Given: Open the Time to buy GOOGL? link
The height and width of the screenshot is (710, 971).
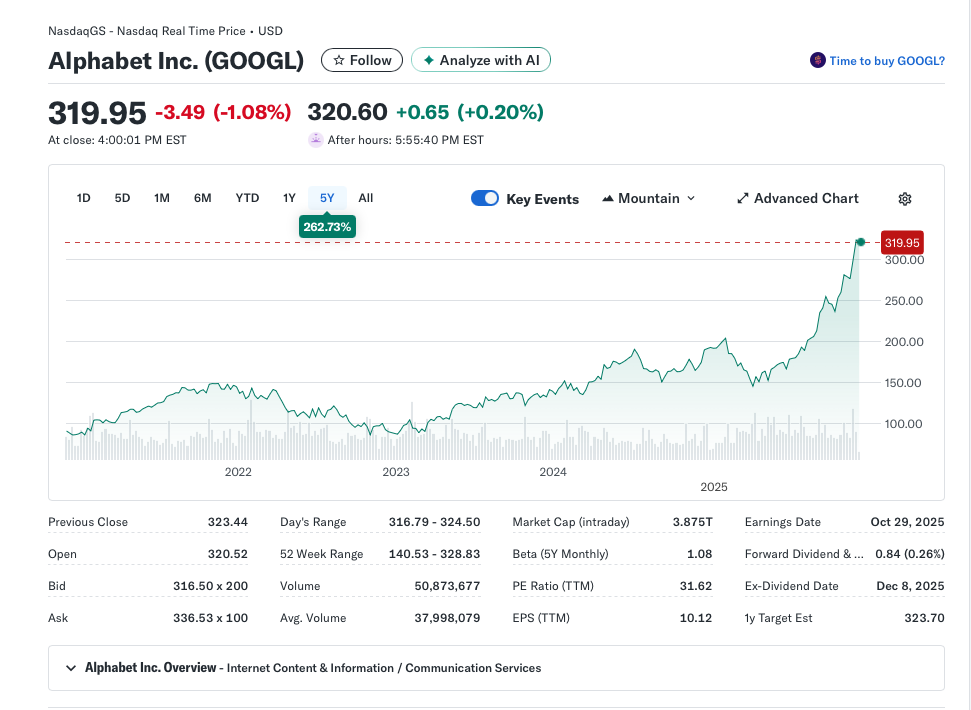Looking at the screenshot, I should point(886,61).
